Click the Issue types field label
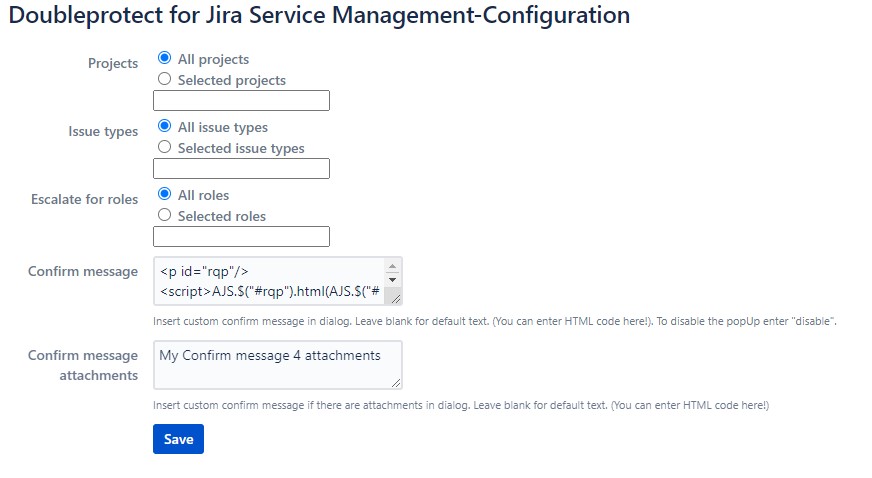 (103, 131)
